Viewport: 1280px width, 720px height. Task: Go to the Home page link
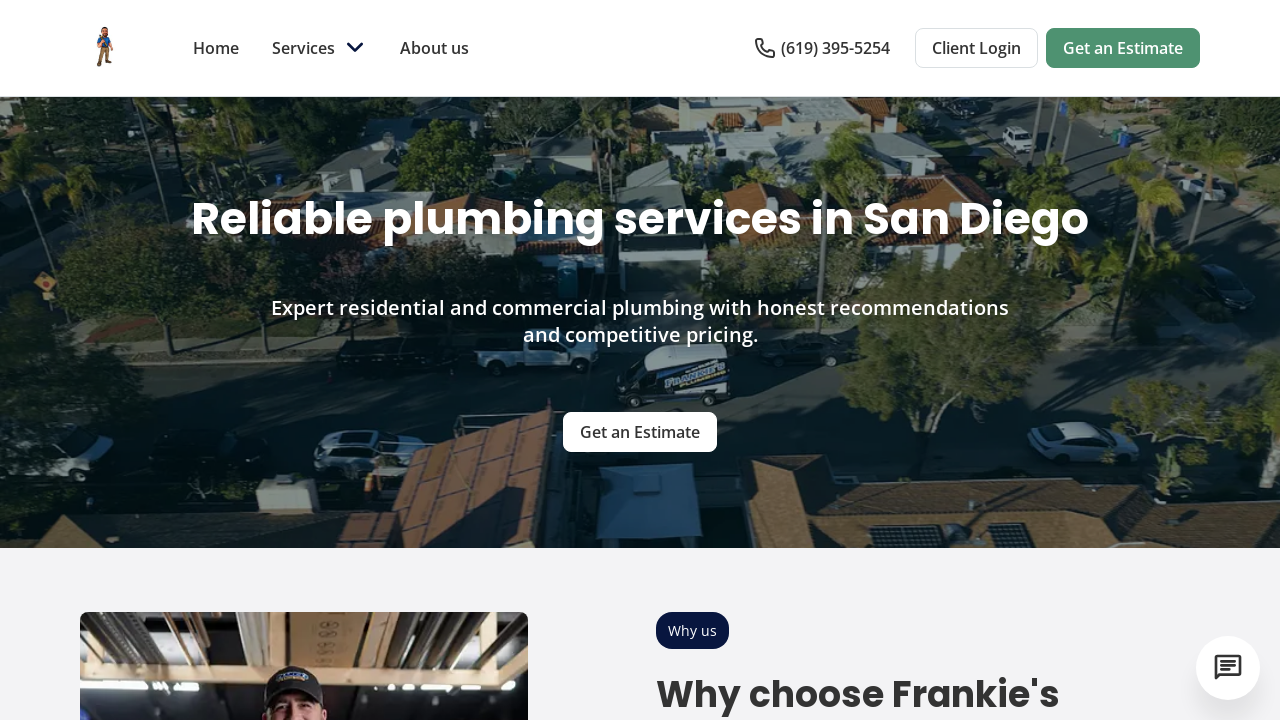click(x=216, y=48)
